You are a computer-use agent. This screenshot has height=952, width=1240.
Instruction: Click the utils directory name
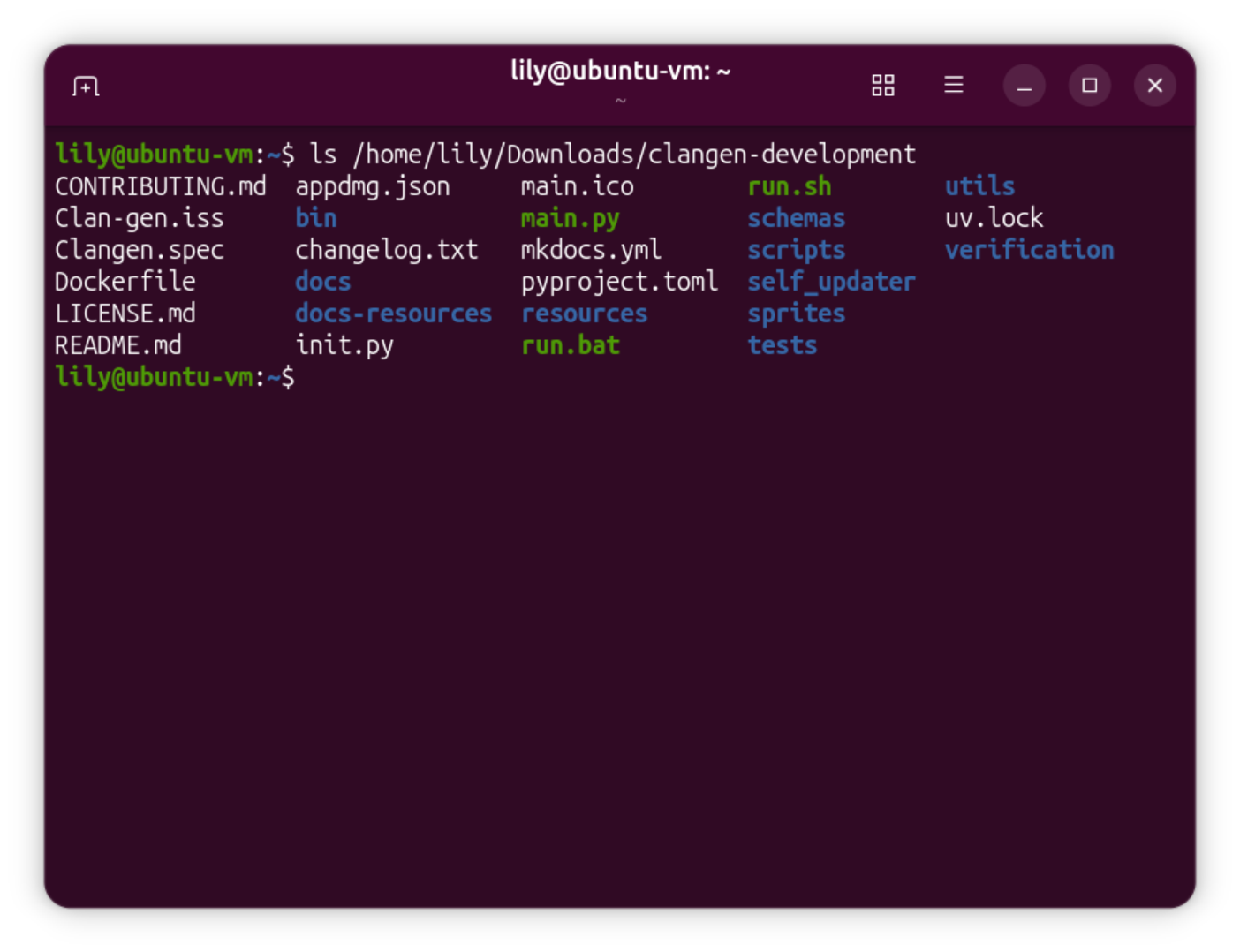(x=980, y=186)
